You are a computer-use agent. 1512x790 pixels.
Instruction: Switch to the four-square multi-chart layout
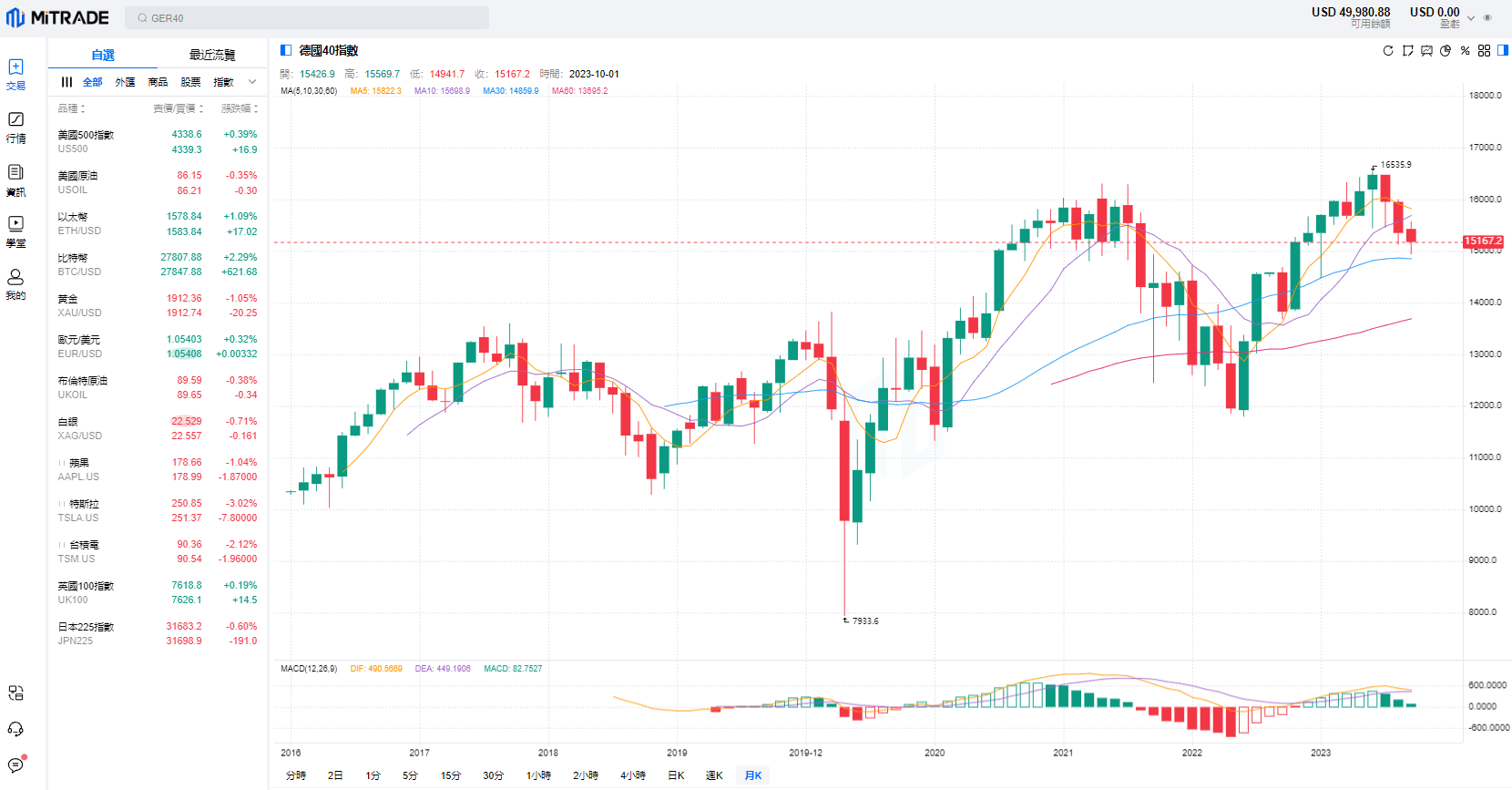coord(1484,51)
